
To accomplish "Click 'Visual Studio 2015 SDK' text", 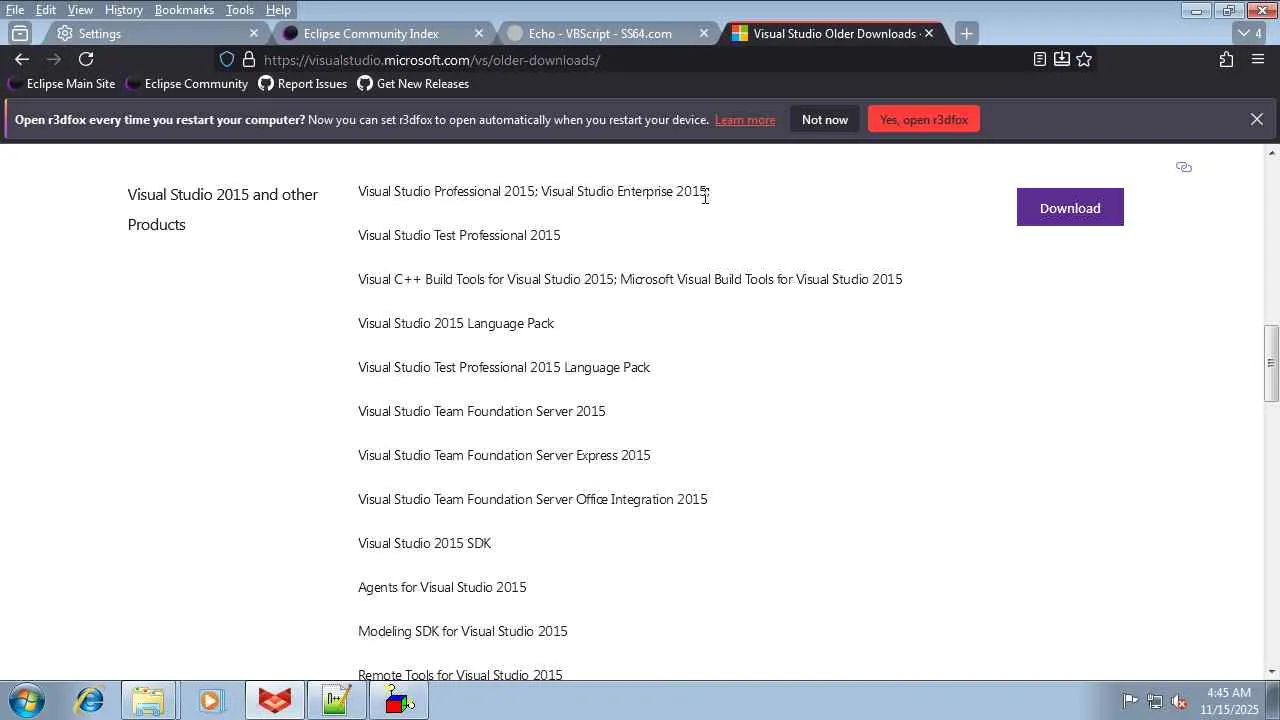I will [x=425, y=543].
